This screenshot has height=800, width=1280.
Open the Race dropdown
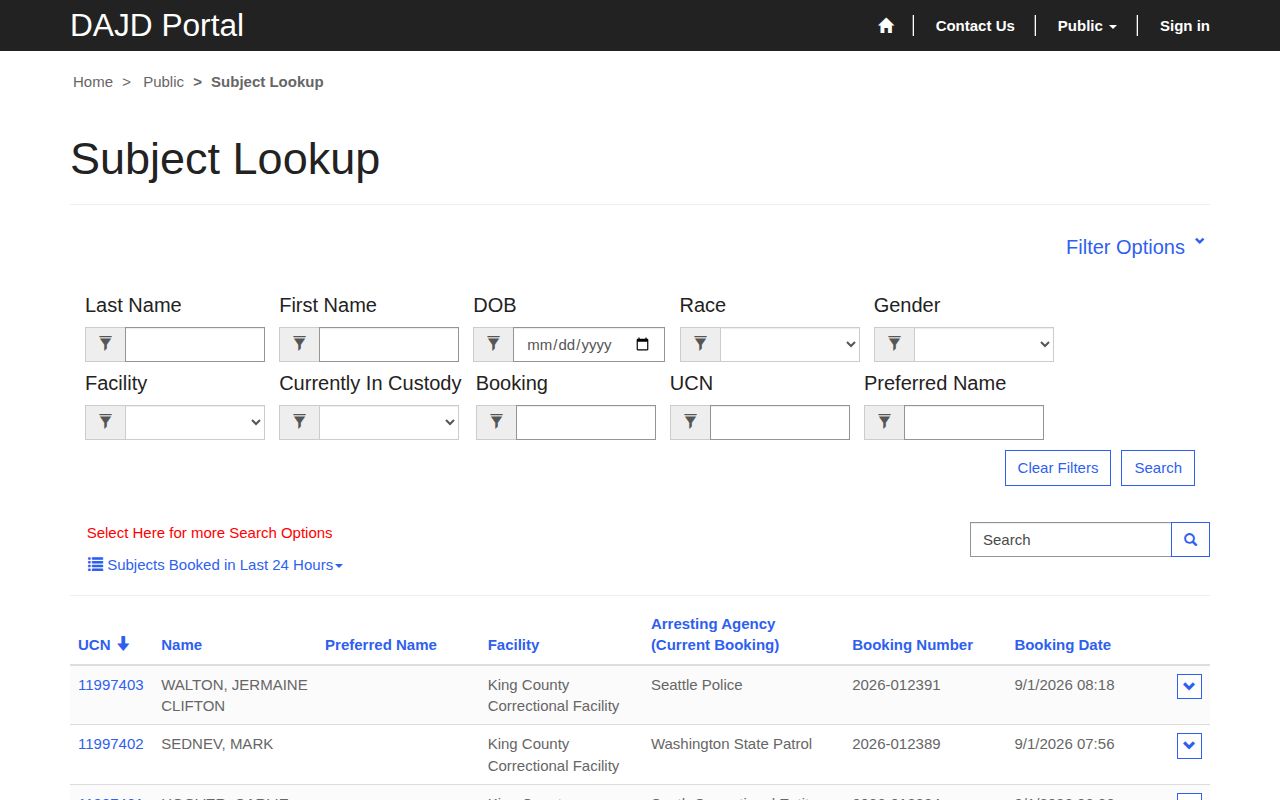tap(790, 344)
